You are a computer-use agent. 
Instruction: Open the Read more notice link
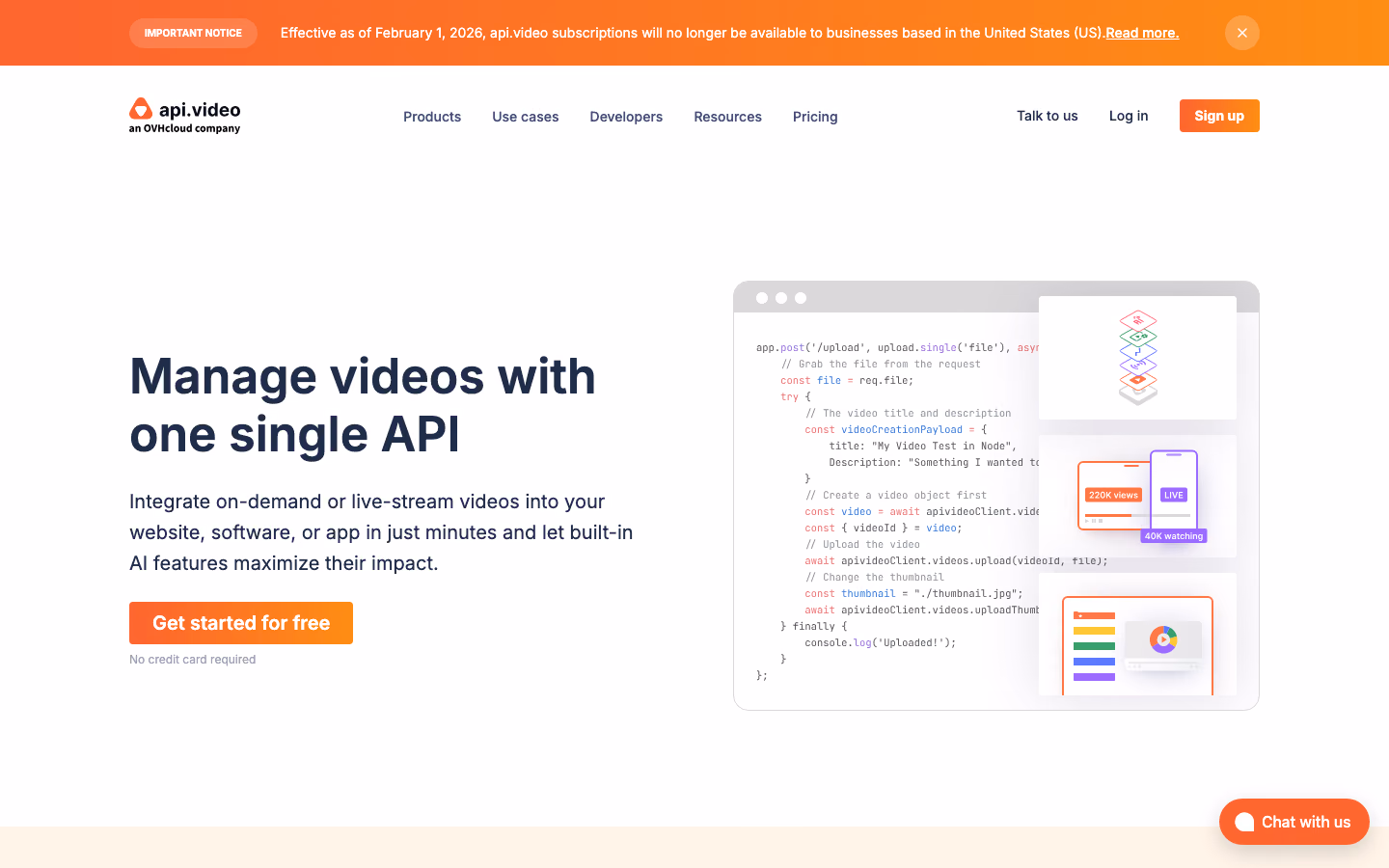point(1142,33)
